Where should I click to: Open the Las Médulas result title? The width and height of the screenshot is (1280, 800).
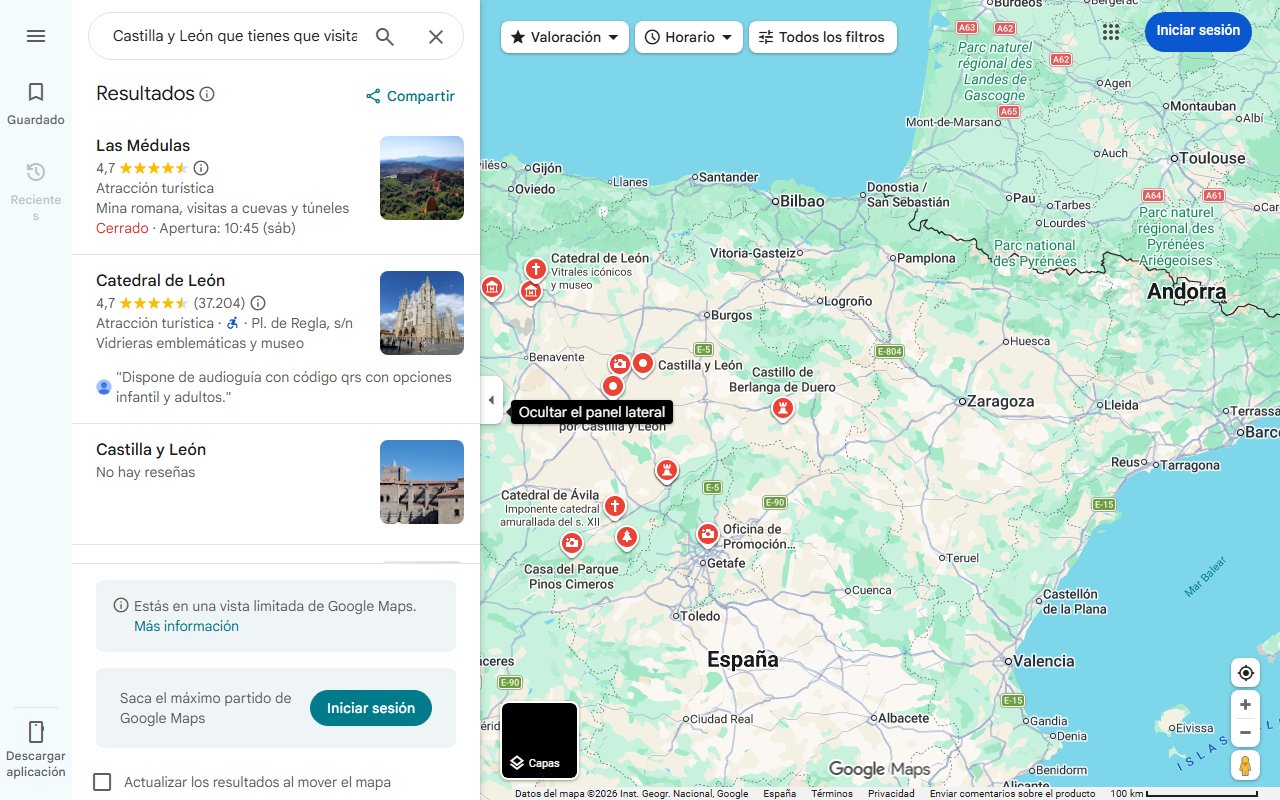[143, 145]
